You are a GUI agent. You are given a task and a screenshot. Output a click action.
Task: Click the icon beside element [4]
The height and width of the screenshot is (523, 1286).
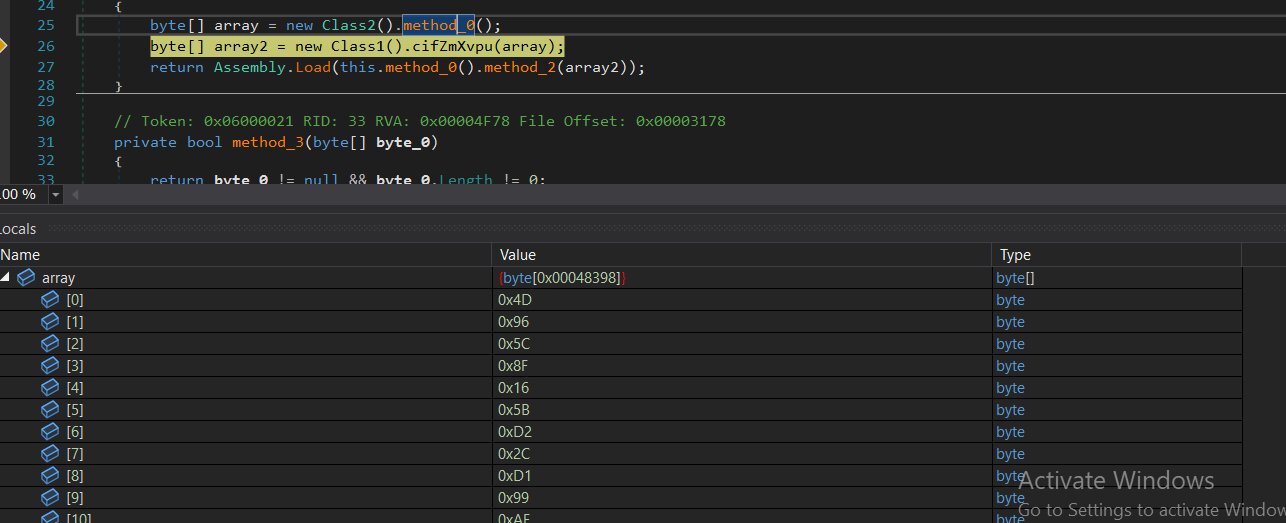click(50, 388)
